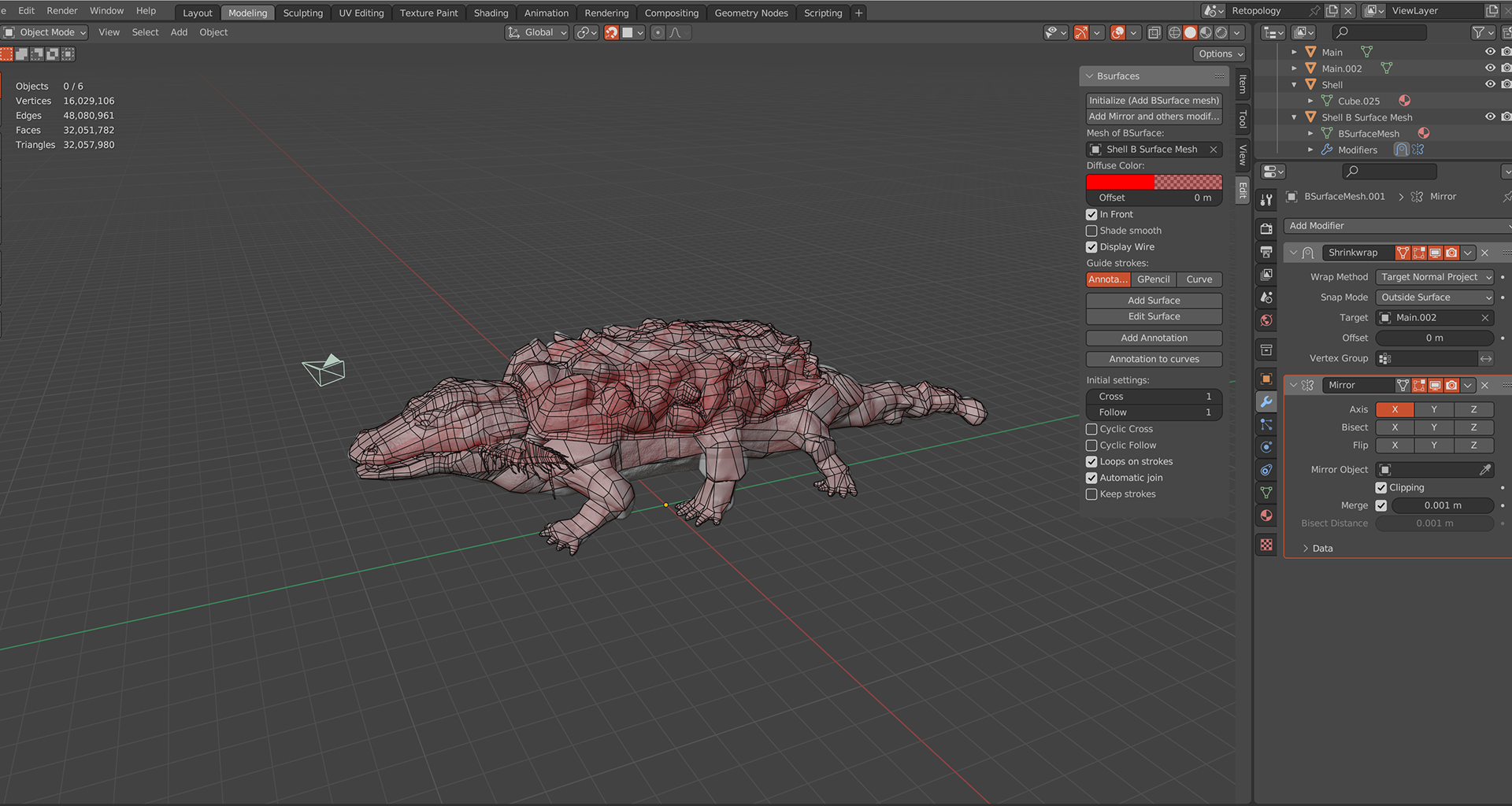Click the Edit Surface button
1512x806 pixels.
[1154, 316]
